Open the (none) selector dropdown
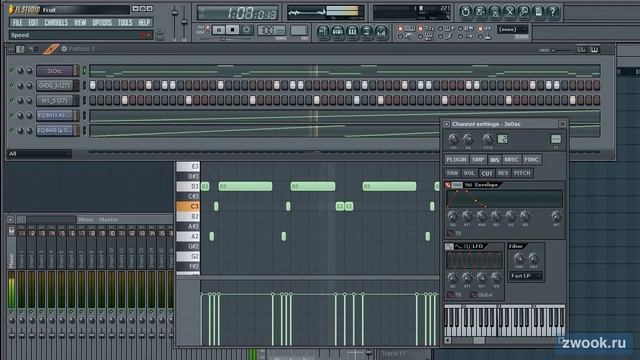The height and width of the screenshot is (360, 640). (x=513, y=29)
